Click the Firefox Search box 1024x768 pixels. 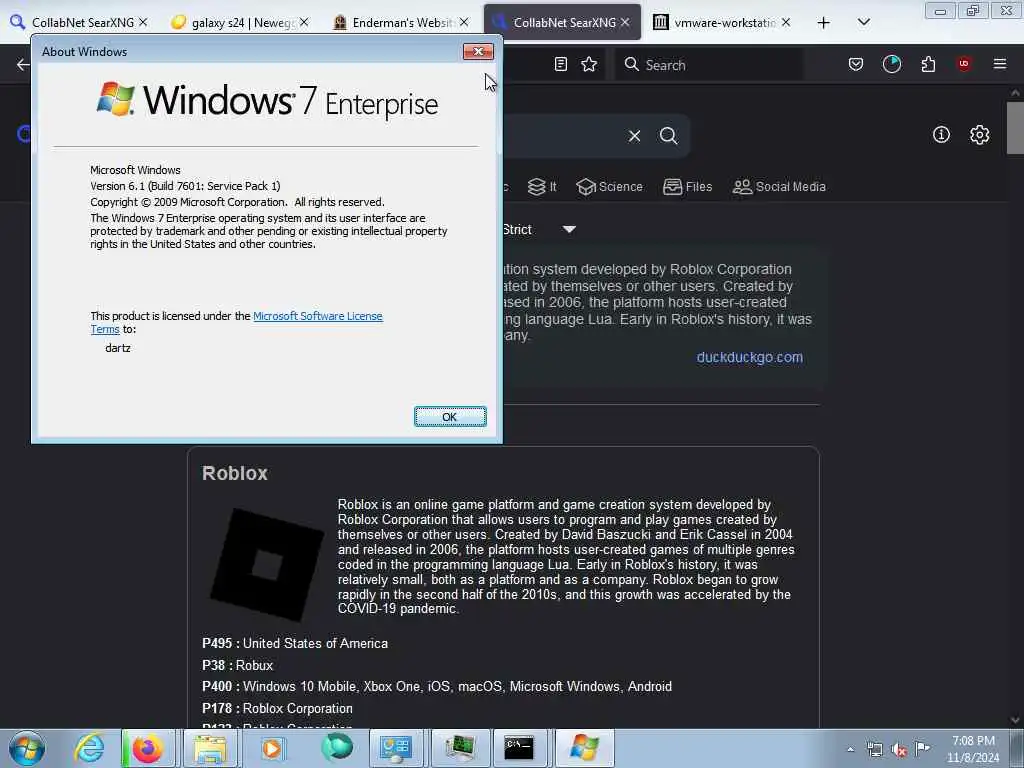click(x=709, y=65)
